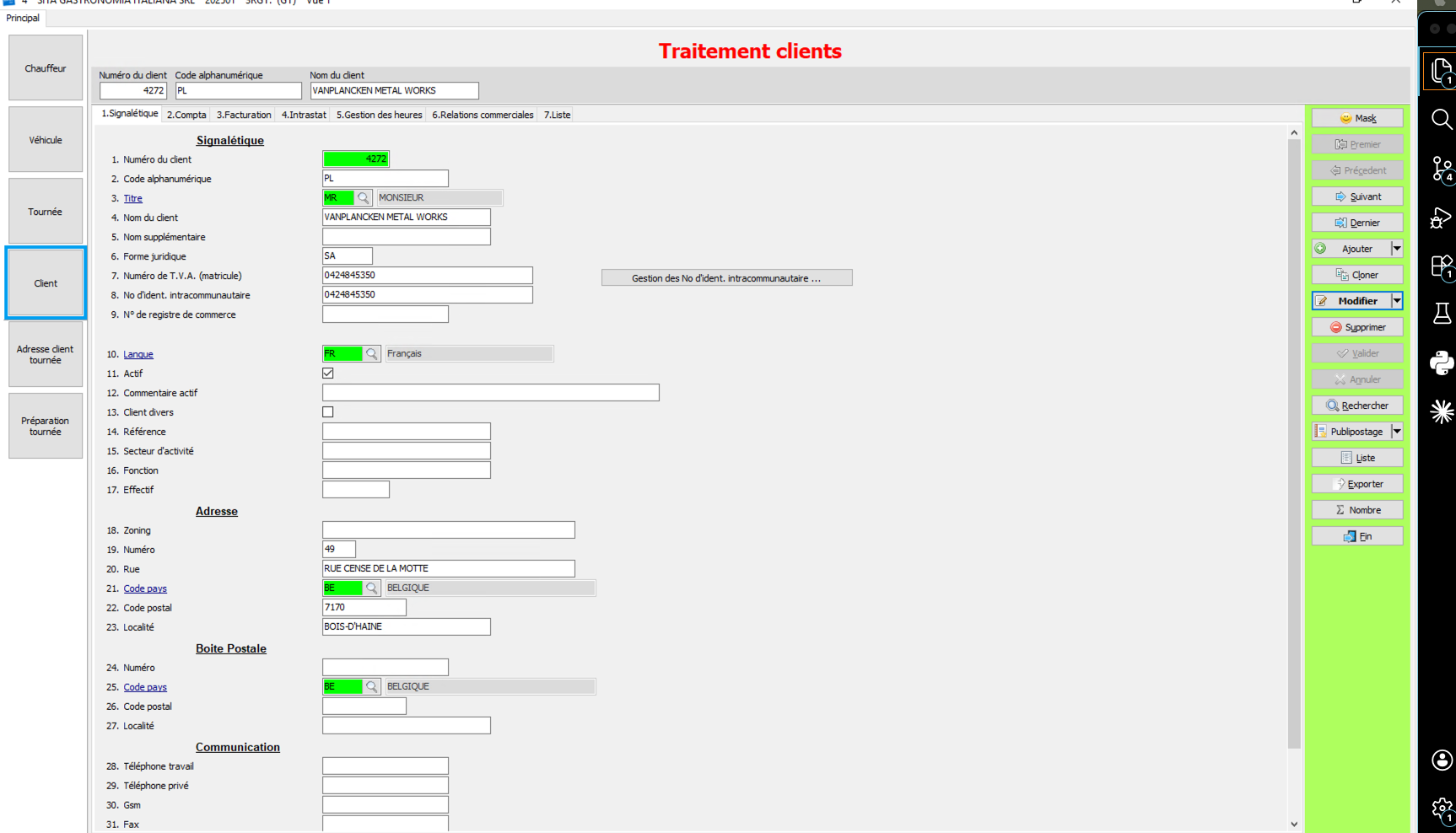The width and height of the screenshot is (1456, 833).
Task: Jump to last record with Dernier
Action: click(x=1357, y=223)
